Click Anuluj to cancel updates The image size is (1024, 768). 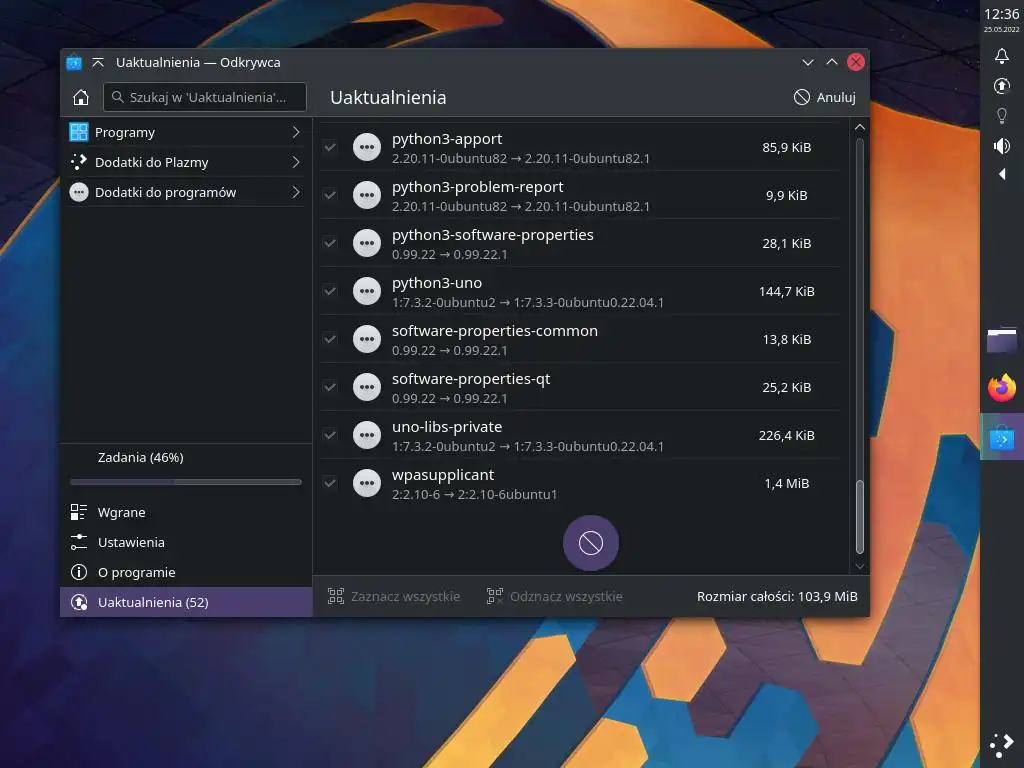click(824, 97)
